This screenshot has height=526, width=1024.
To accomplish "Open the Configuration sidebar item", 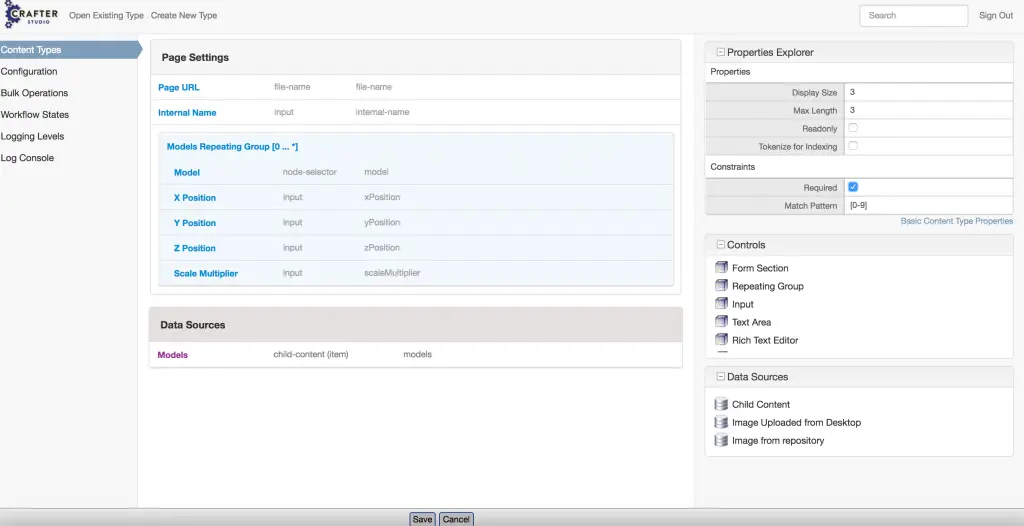I will [29, 72].
